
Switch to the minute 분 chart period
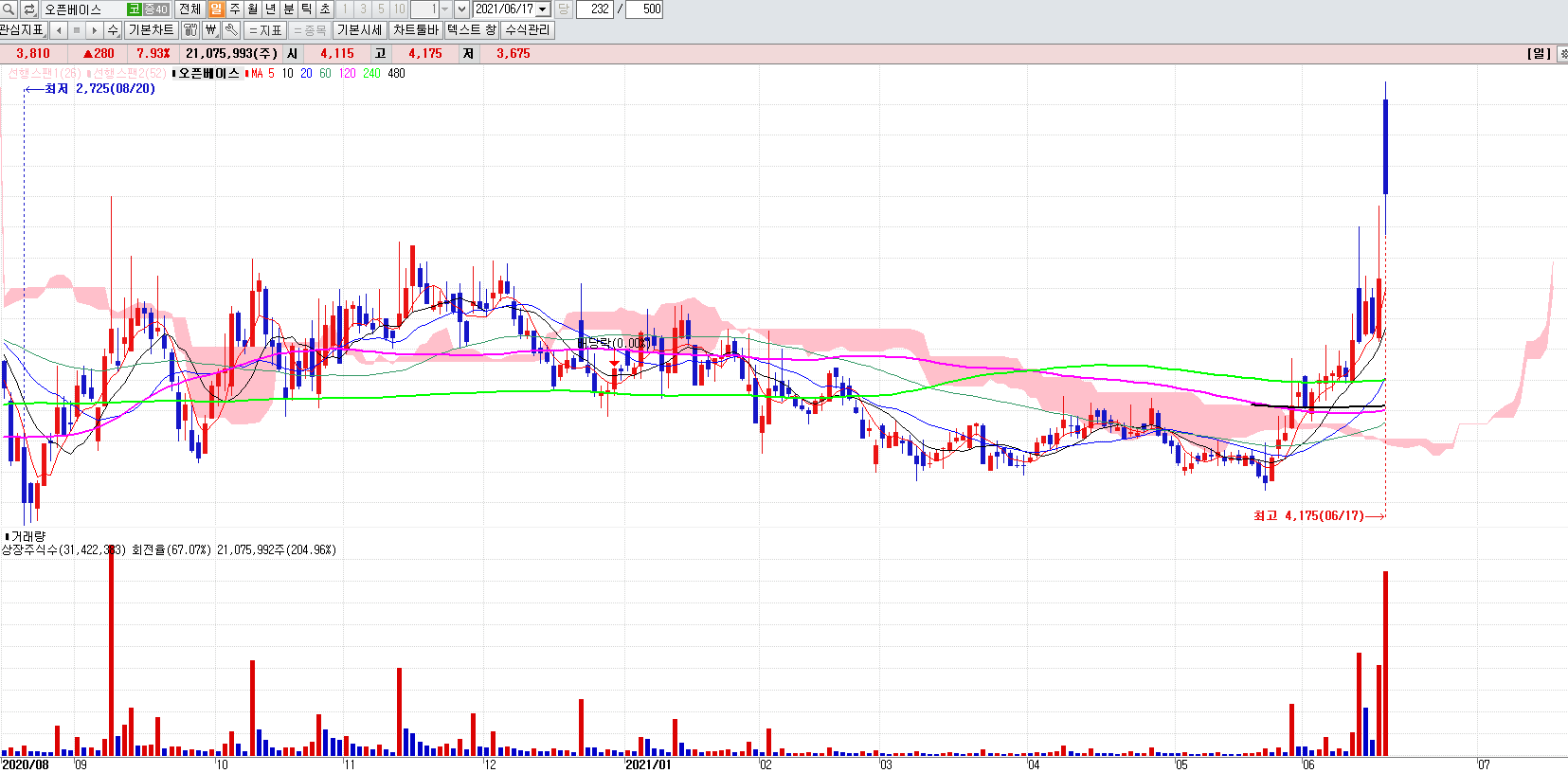289,9
